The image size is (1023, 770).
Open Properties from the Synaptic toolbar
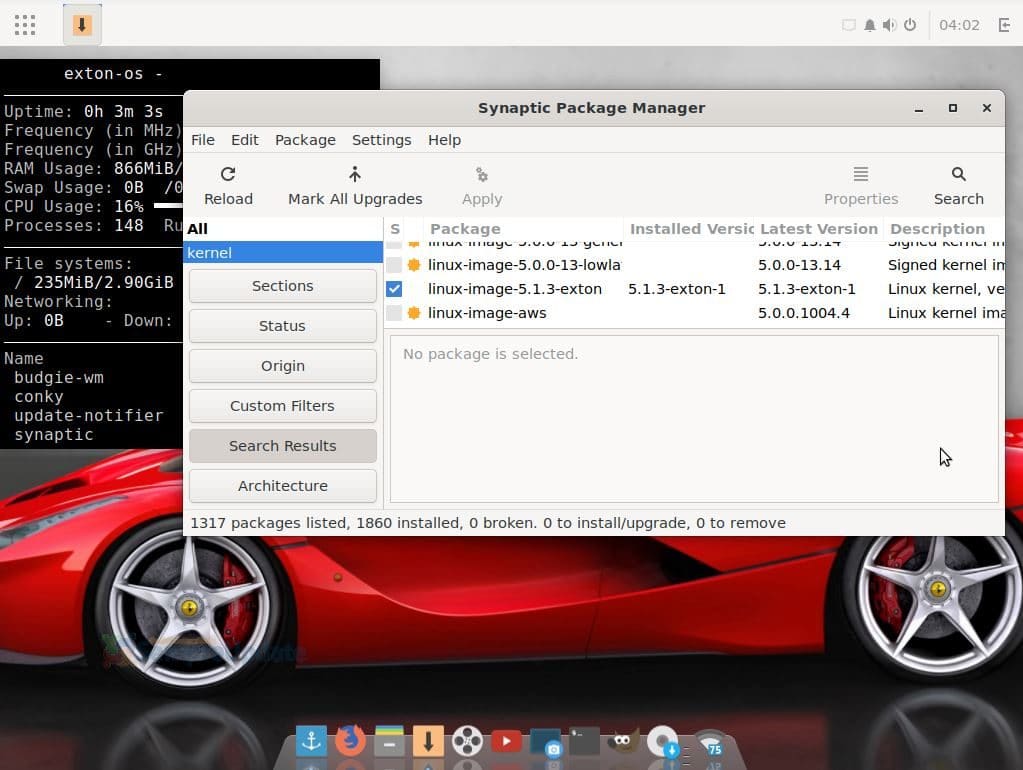[x=861, y=186]
